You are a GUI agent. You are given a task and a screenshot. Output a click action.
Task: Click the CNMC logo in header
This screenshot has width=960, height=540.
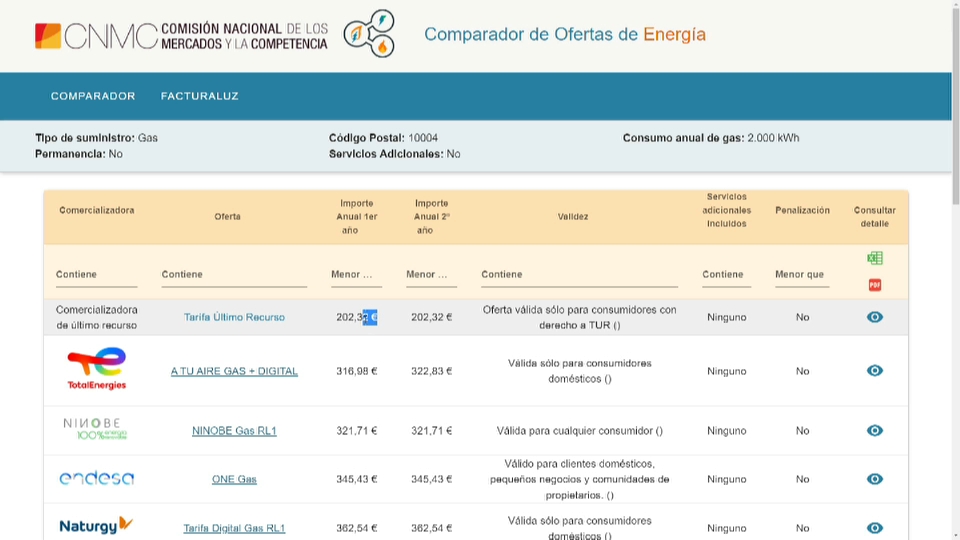[181, 36]
